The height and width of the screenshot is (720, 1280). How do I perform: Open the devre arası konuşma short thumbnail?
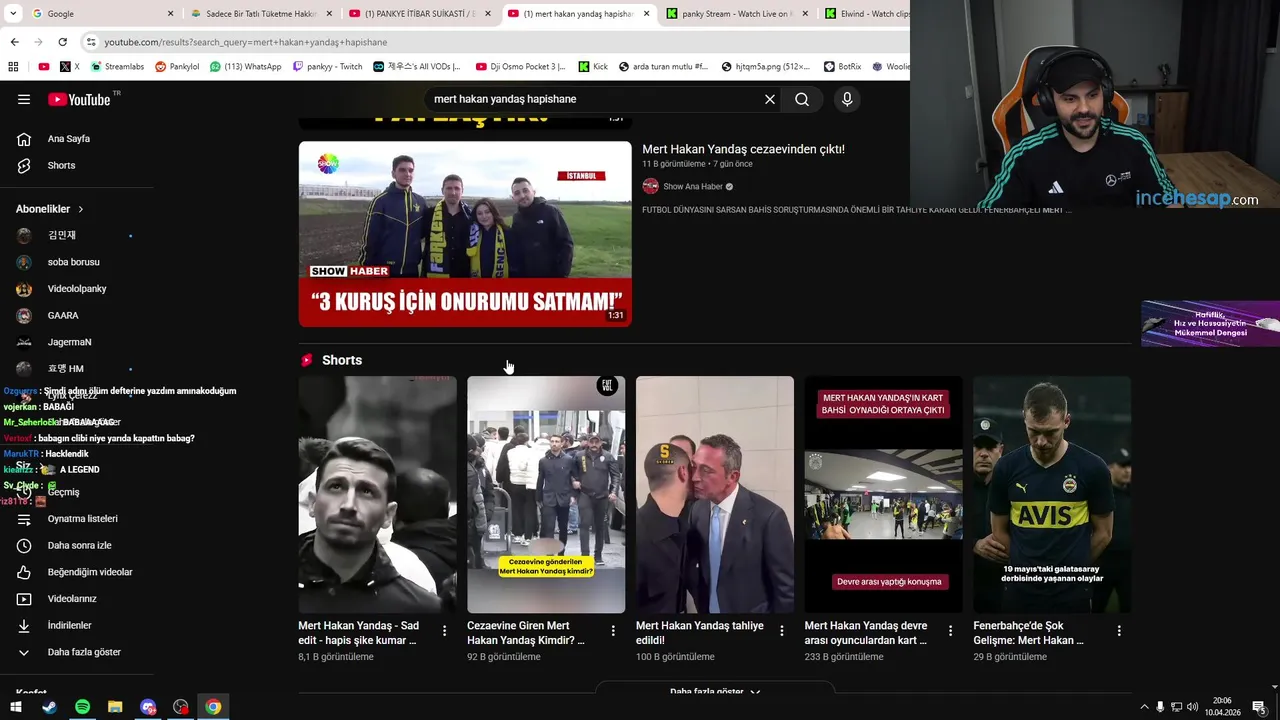884,494
